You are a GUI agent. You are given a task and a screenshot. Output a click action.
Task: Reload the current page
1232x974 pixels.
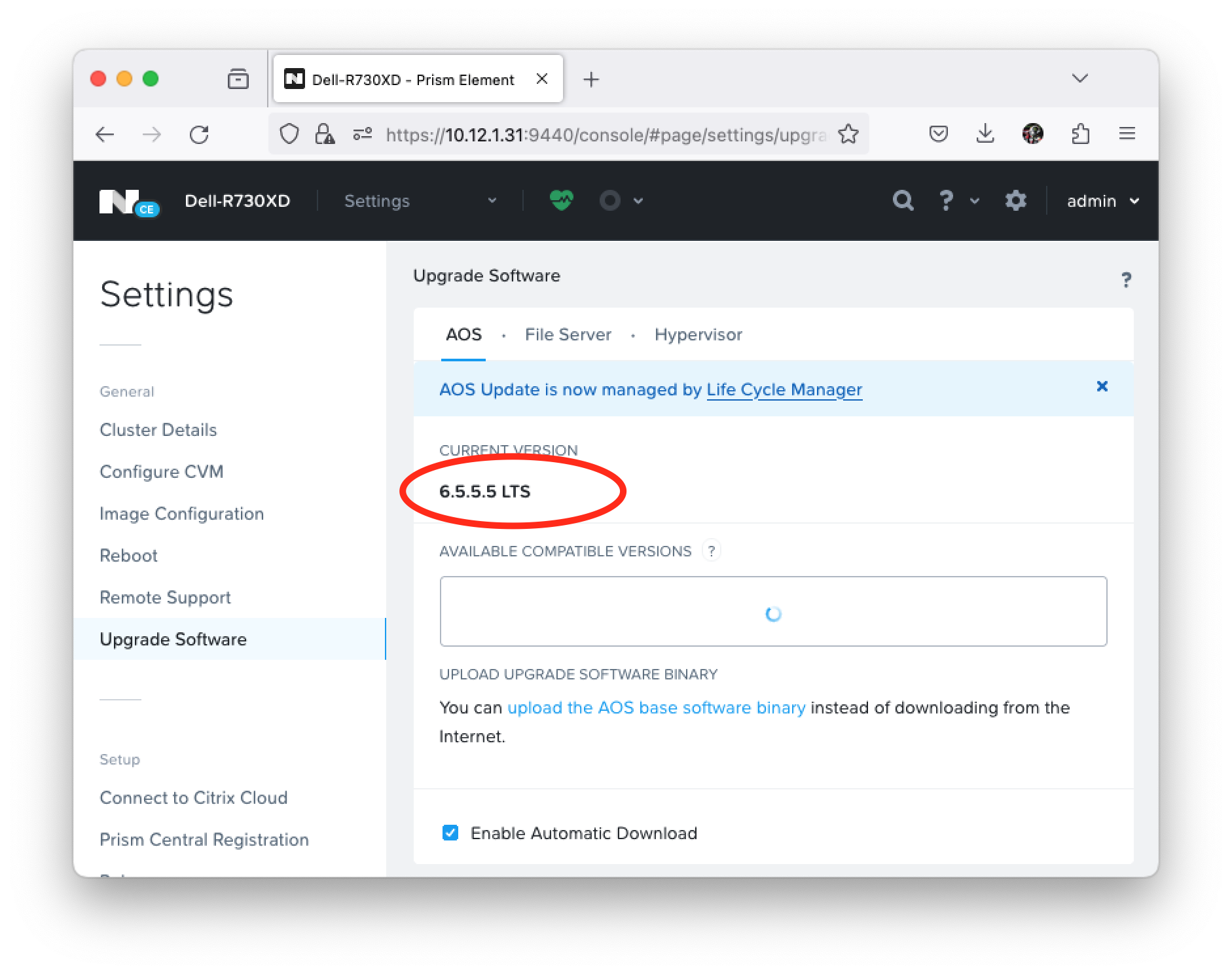tap(199, 135)
